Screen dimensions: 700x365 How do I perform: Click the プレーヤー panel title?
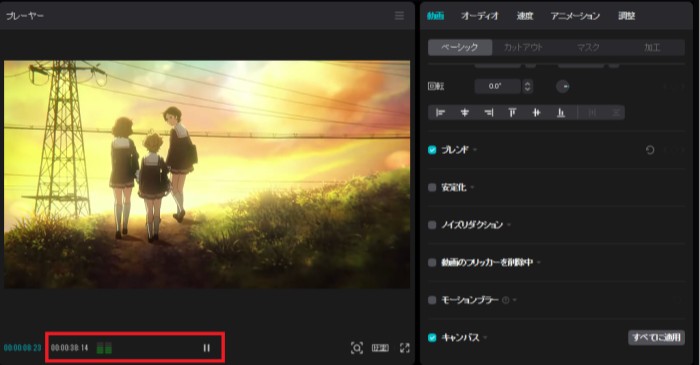point(25,16)
